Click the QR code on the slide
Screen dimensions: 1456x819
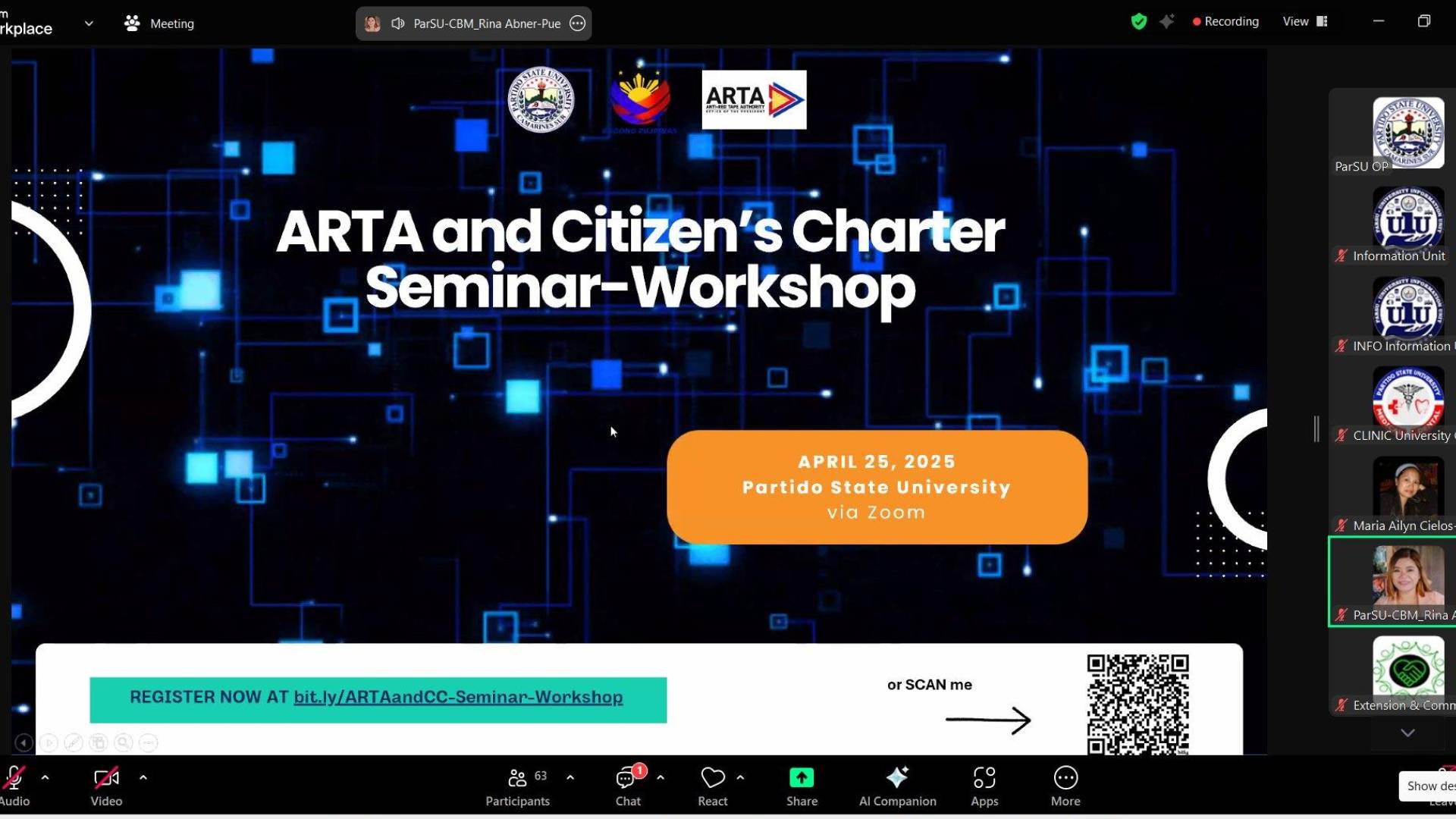pos(1137,704)
